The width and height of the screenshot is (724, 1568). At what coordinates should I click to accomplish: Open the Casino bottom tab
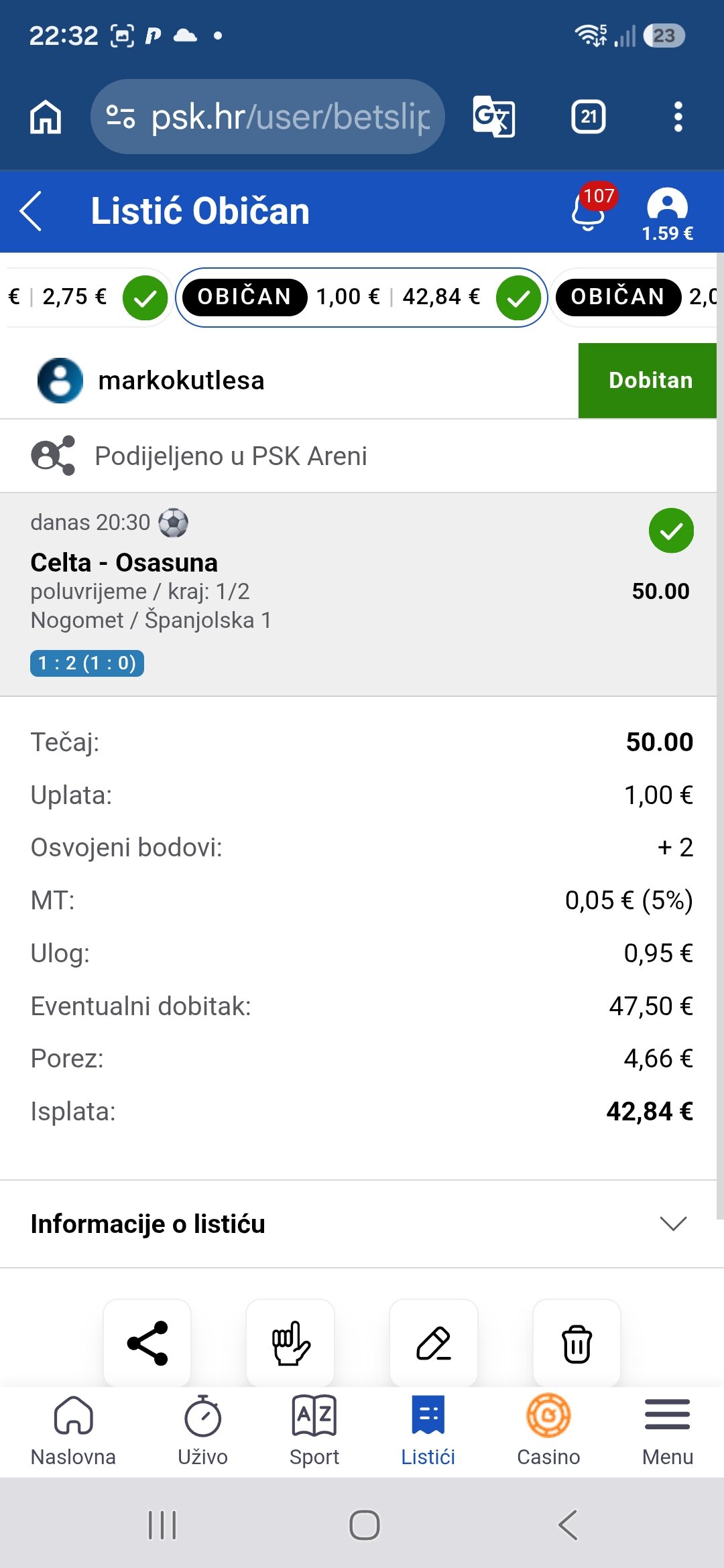coord(548,1430)
